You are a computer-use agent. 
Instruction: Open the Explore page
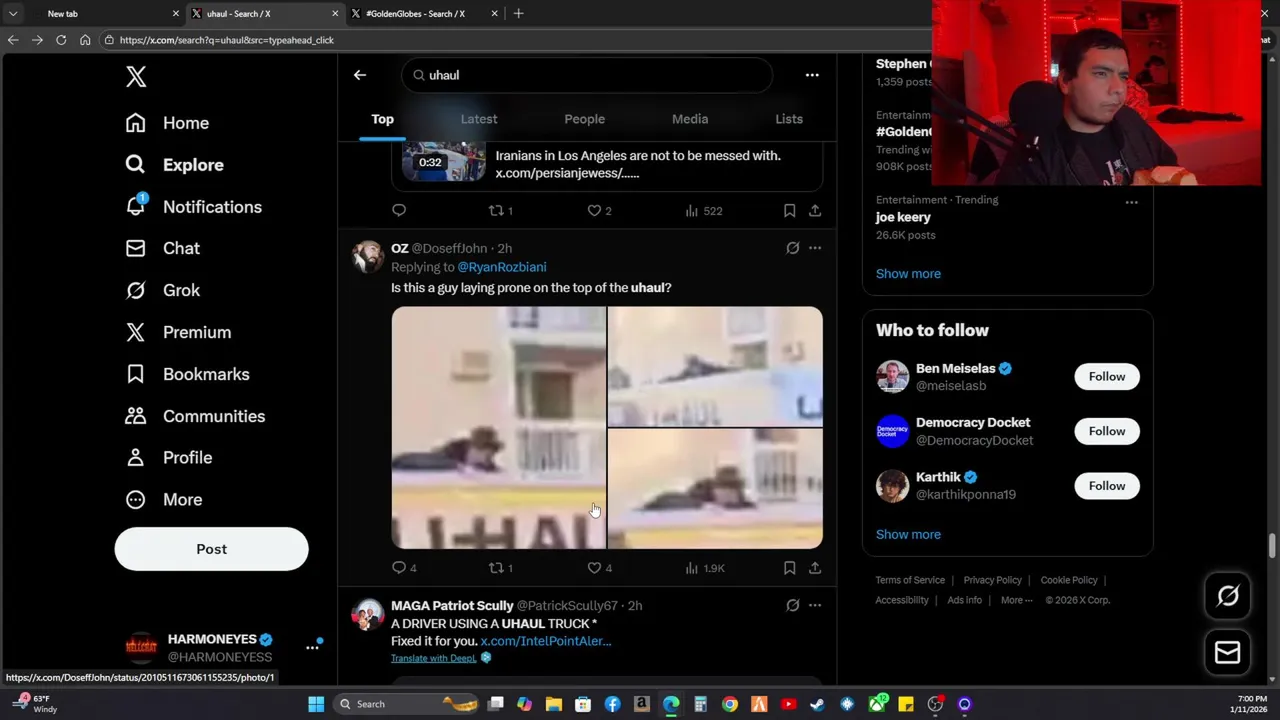(174, 165)
